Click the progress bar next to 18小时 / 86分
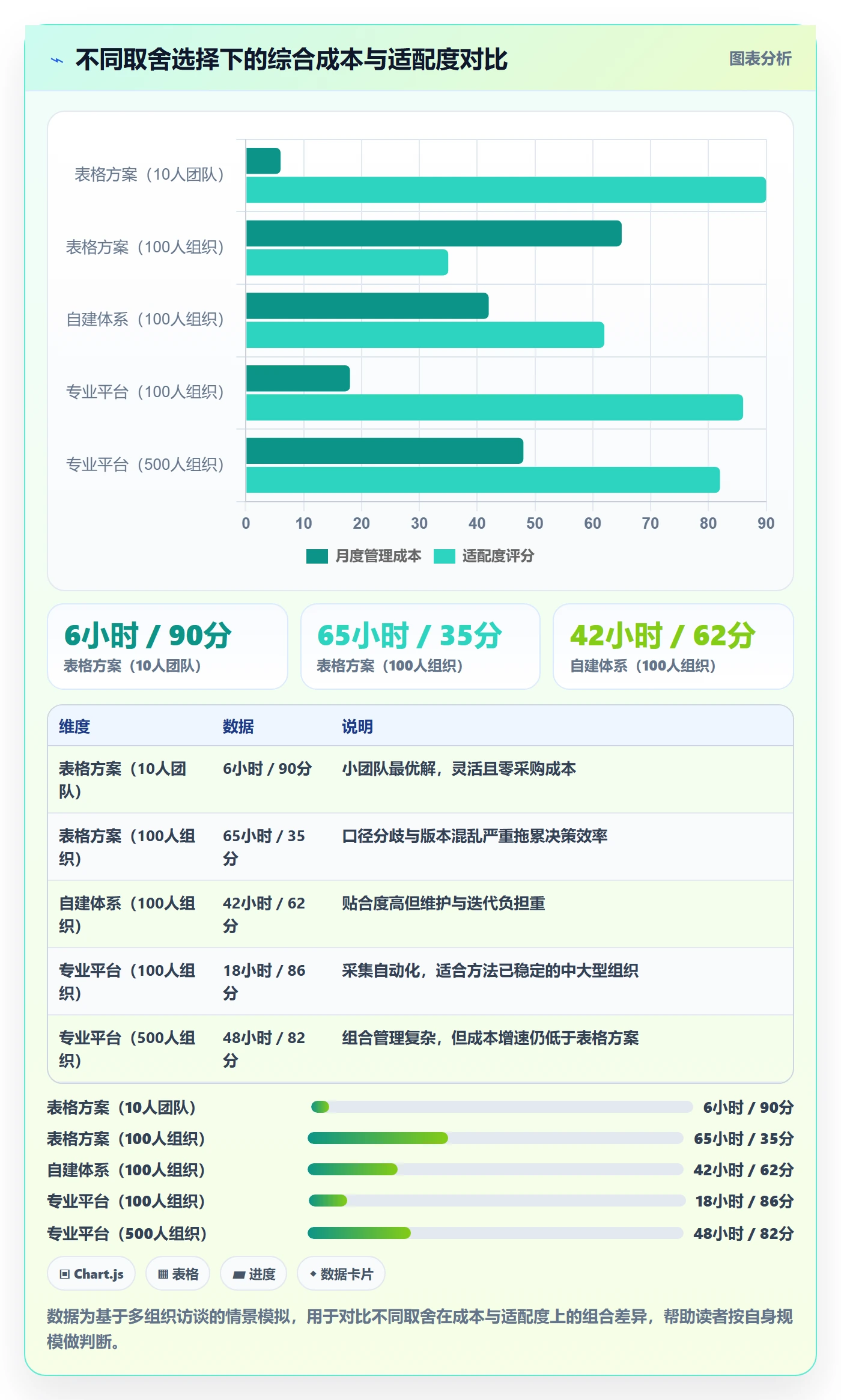The image size is (841, 1400). coord(497,1201)
